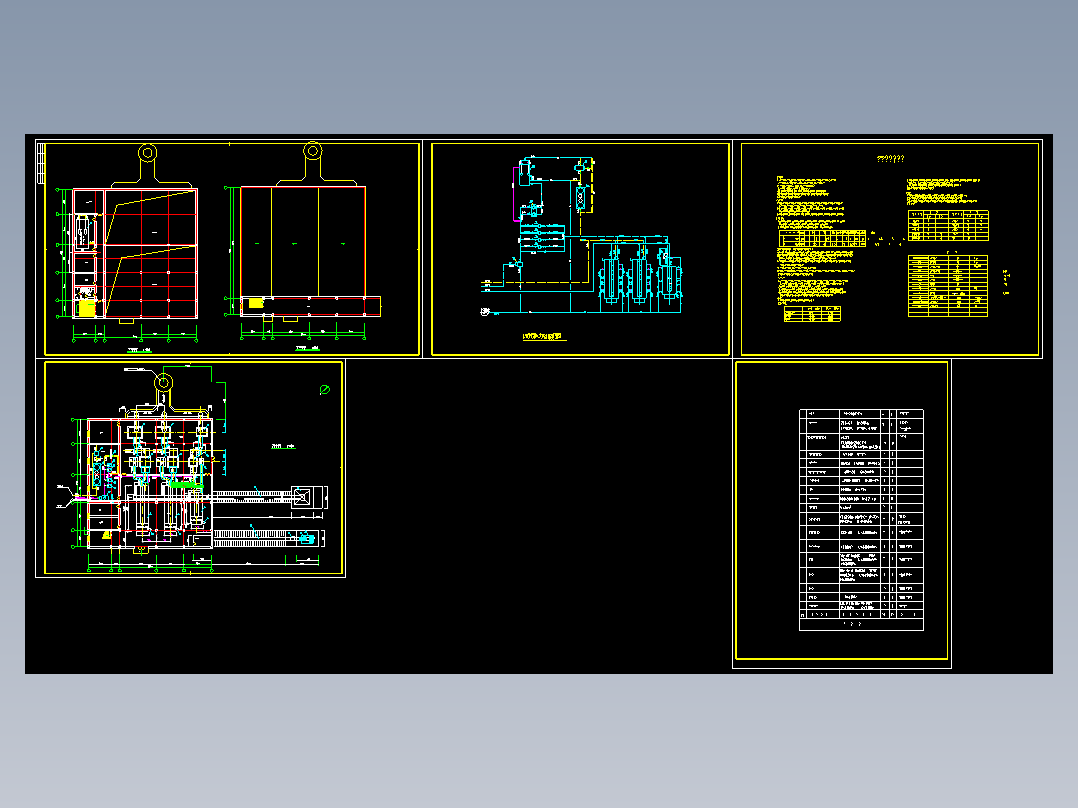
Task: Click the small upper yellow table on notes sheet
Action: tap(948, 226)
